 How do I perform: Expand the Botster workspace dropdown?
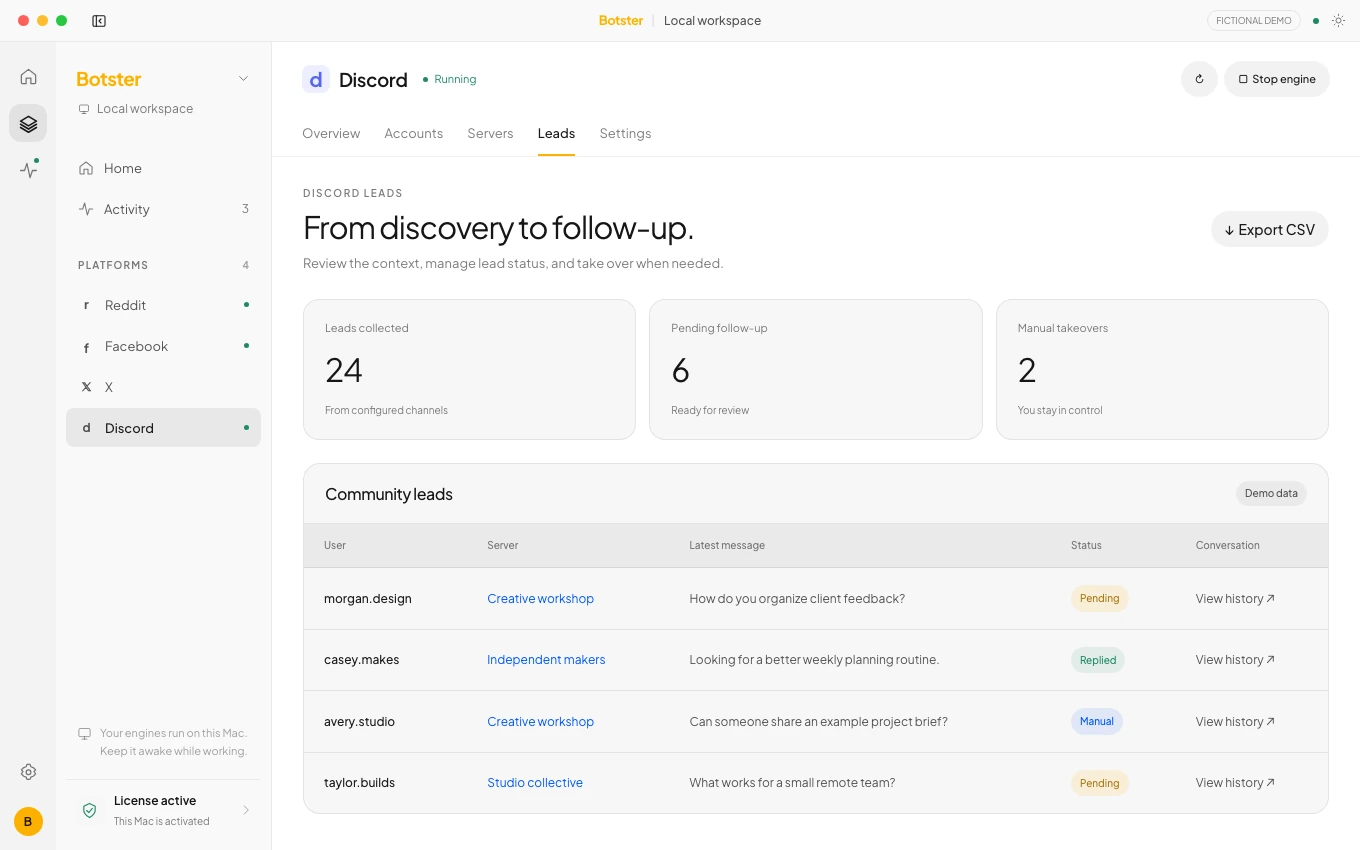coord(243,79)
